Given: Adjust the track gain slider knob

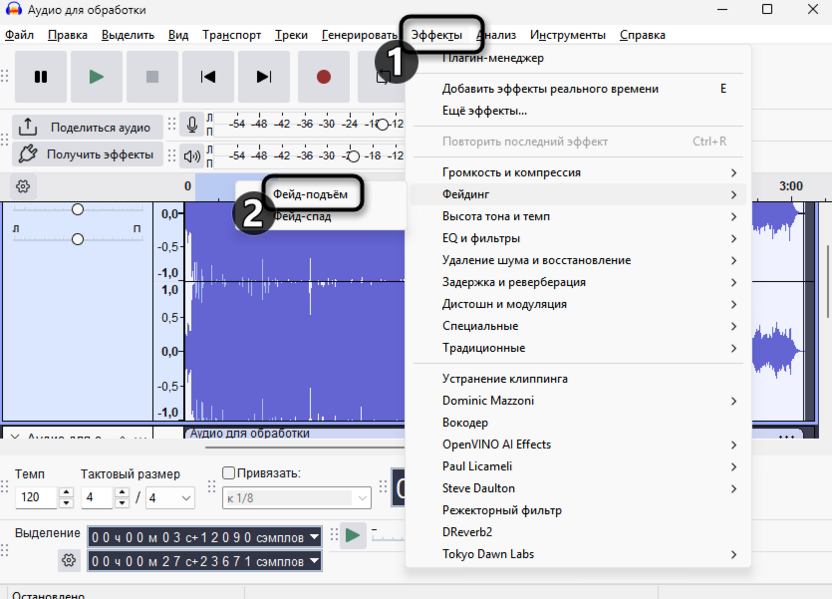Looking at the screenshot, I should click(x=77, y=209).
